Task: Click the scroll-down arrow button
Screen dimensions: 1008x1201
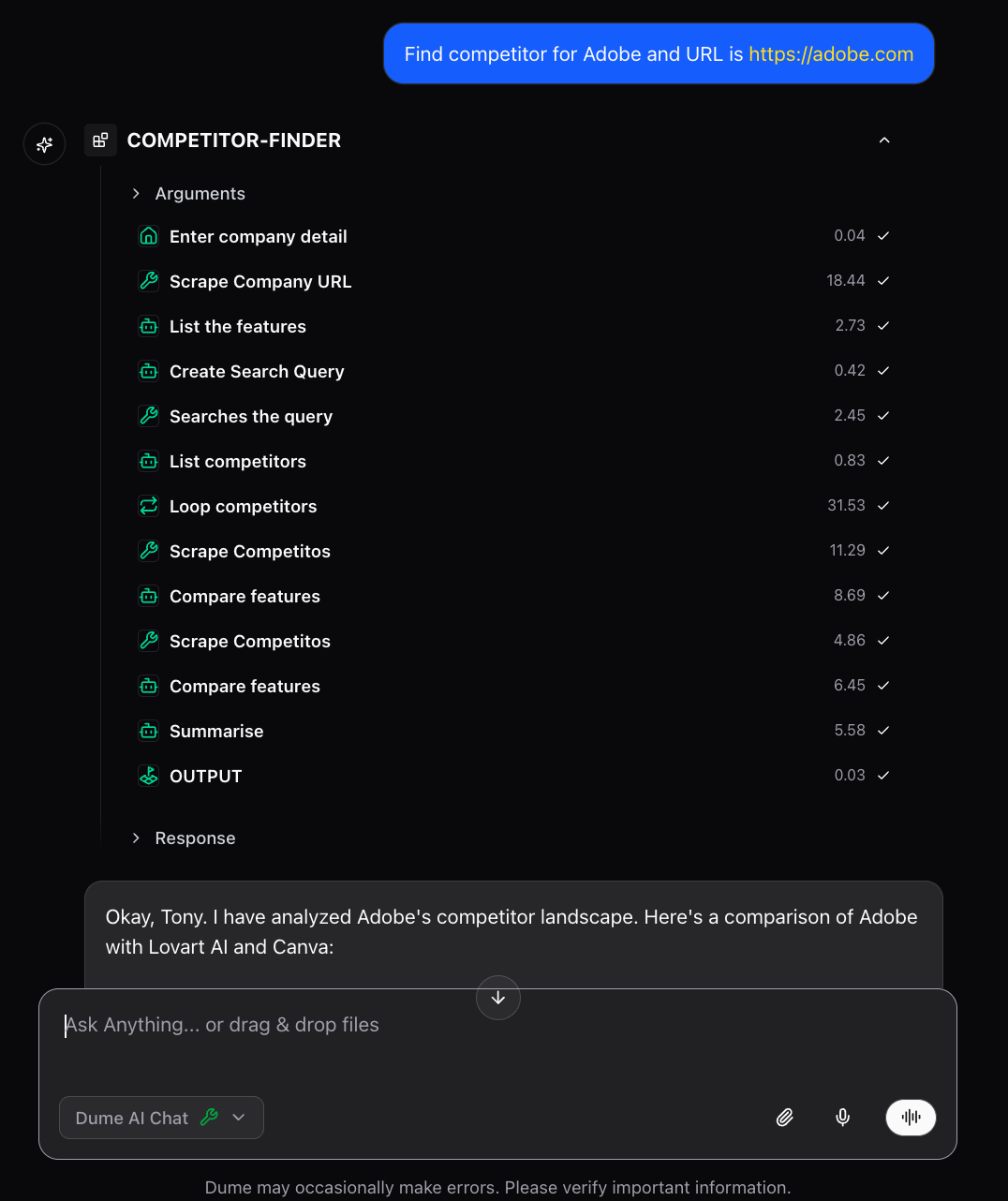Action: (x=497, y=998)
